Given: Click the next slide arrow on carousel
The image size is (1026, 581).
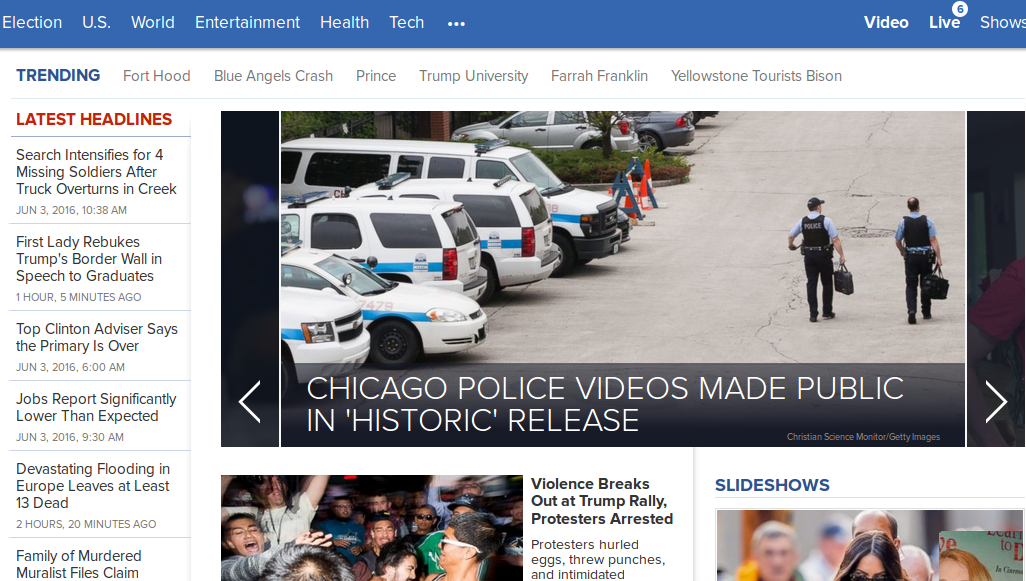Looking at the screenshot, I should click(995, 401).
